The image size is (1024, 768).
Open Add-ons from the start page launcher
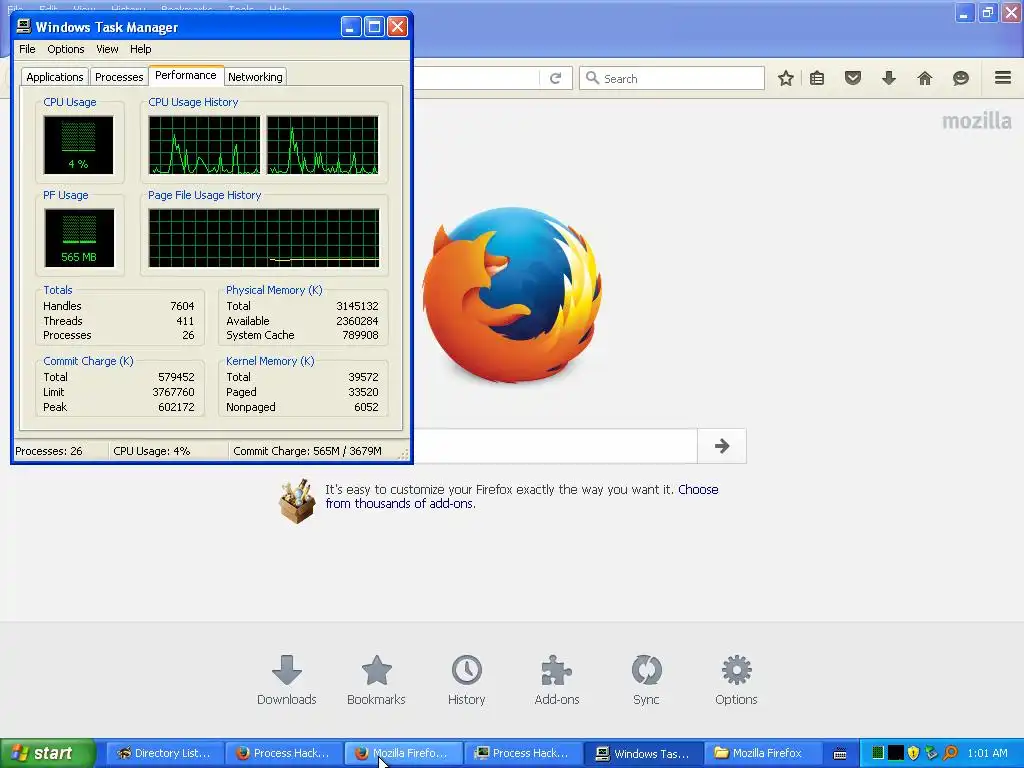point(556,680)
